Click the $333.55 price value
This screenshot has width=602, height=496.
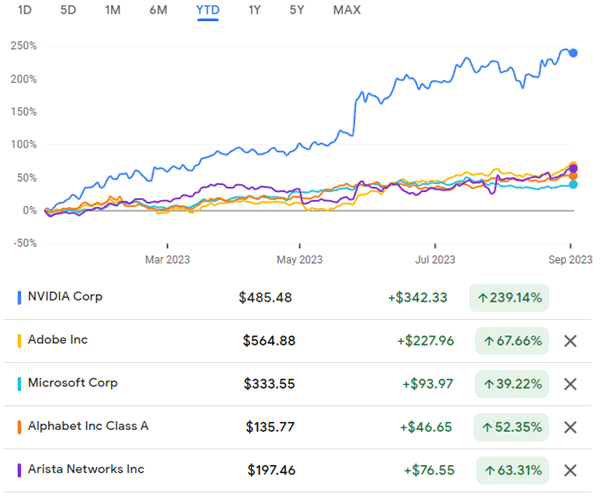pyautogui.click(x=270, y=384)
